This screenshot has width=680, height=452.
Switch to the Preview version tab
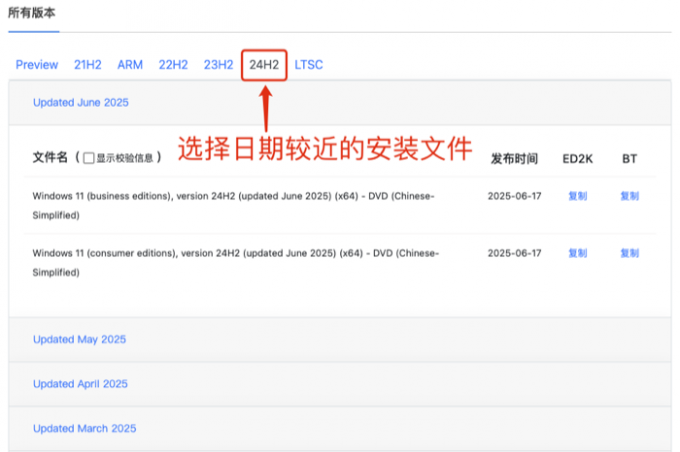point(37,65)
